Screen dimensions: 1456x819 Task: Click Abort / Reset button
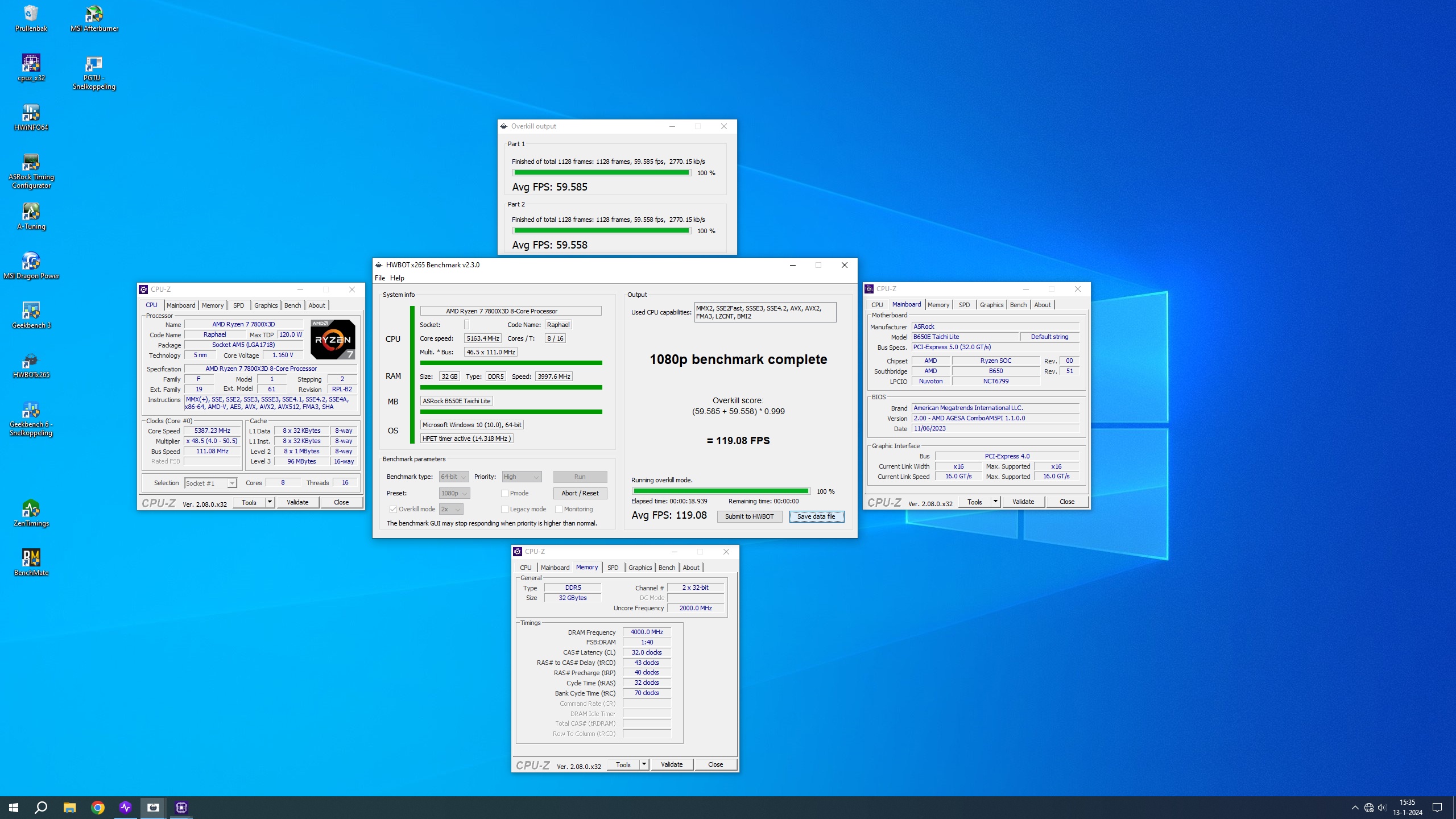tap(580, 493)
